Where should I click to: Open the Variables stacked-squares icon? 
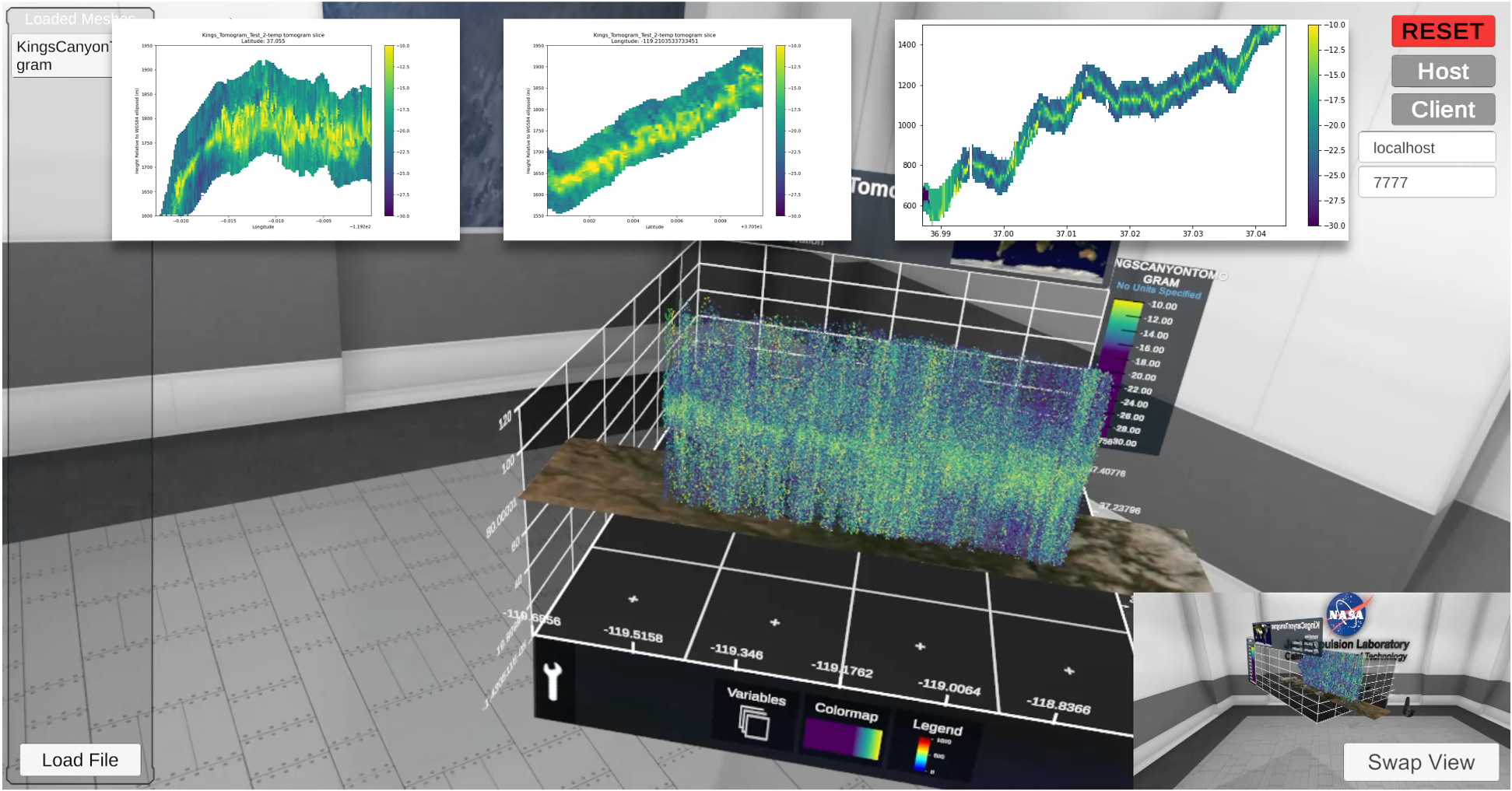tap(754, 723)
